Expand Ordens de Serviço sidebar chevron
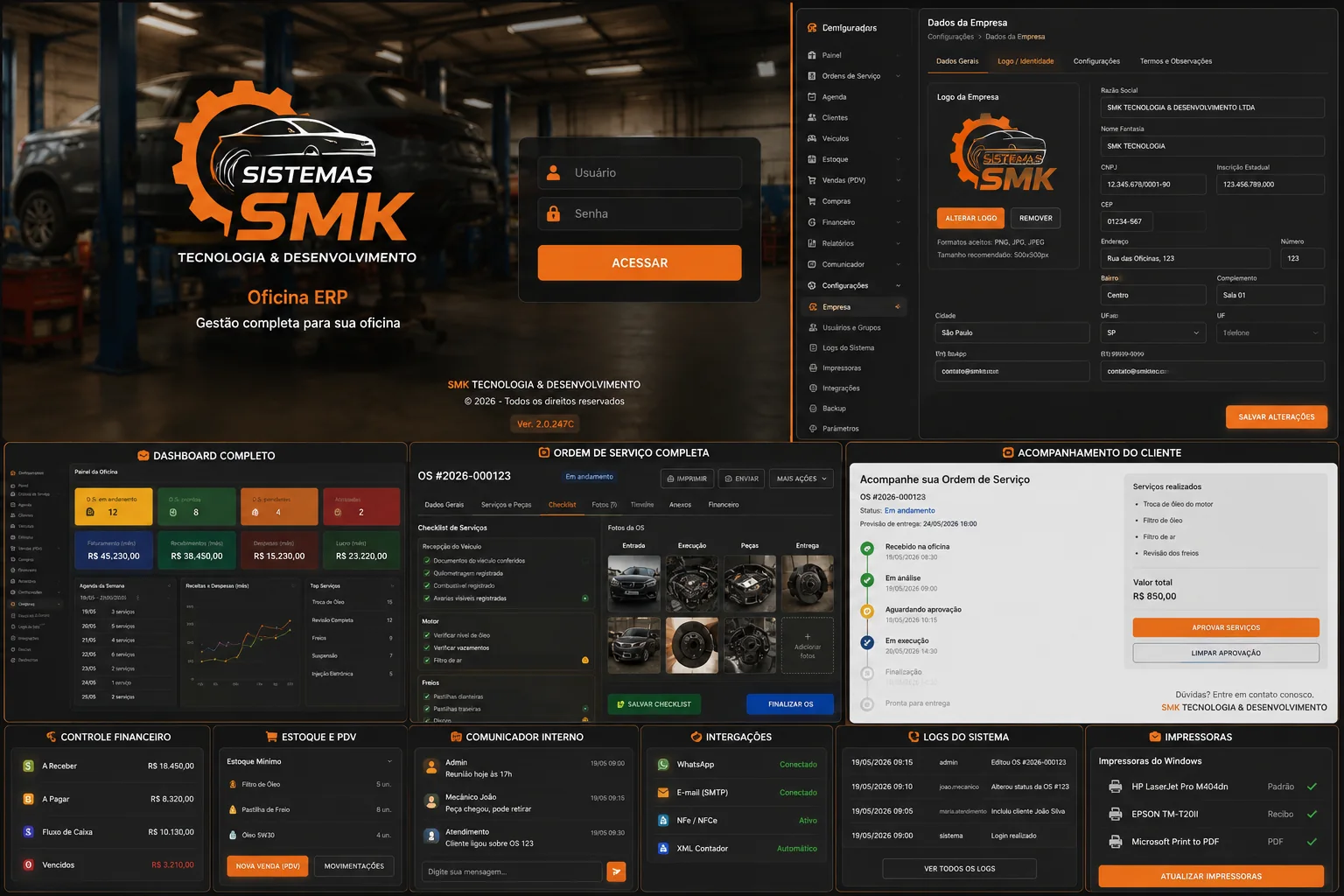The height and width of the screenshot is (896, 1344). (x=899, y=76)
